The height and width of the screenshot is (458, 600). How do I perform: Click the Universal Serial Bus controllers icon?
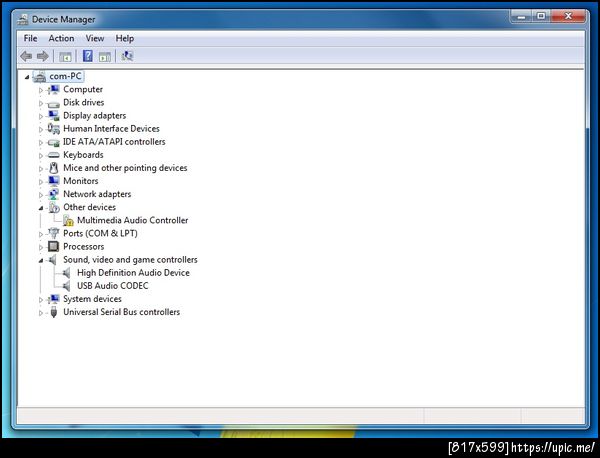click(54, 312)
